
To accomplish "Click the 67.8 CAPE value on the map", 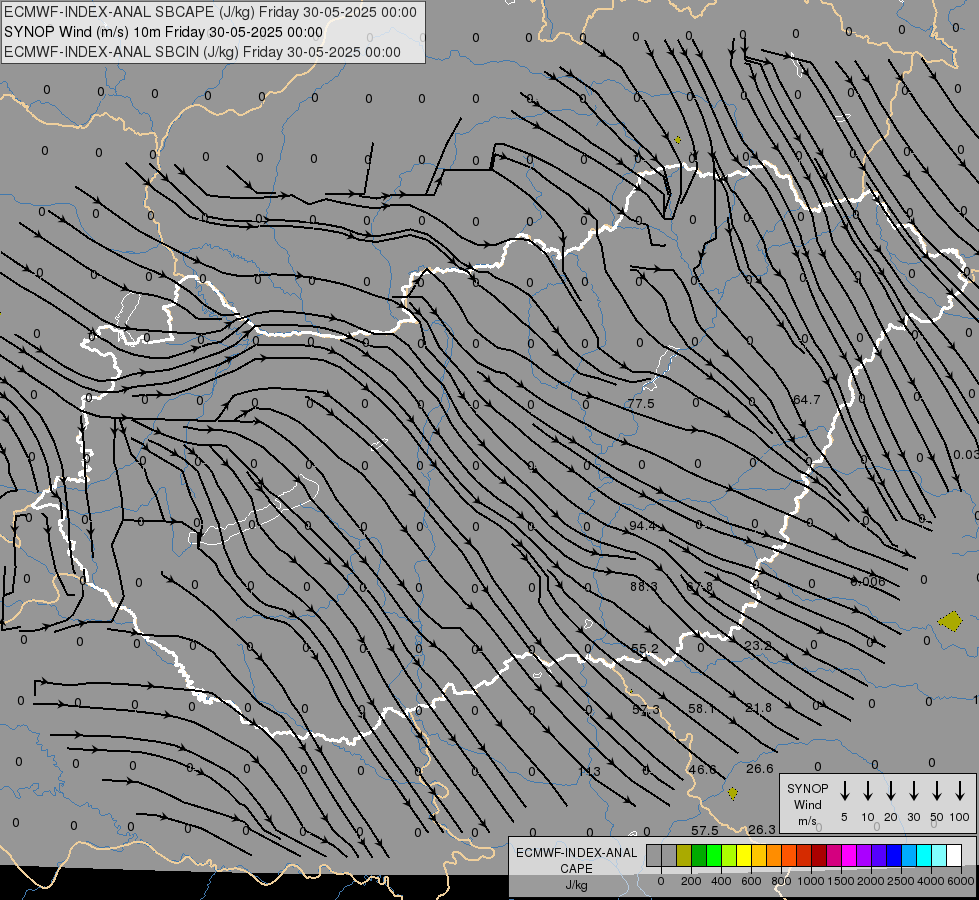I will click(699, 586).
